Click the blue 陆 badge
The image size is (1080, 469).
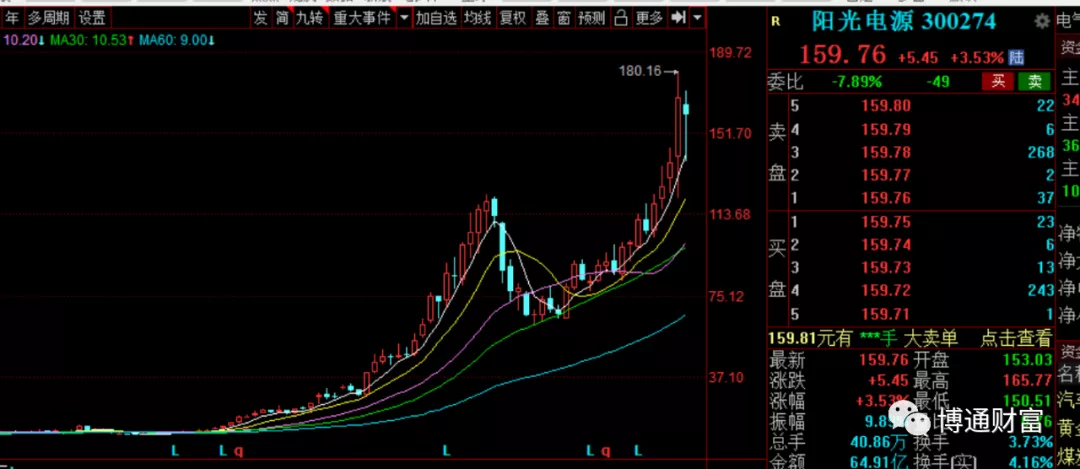1015,57
